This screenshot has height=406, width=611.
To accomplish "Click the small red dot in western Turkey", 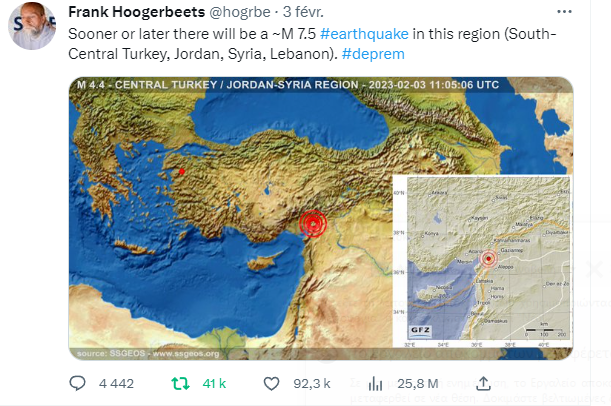I will tap(181, 171).
